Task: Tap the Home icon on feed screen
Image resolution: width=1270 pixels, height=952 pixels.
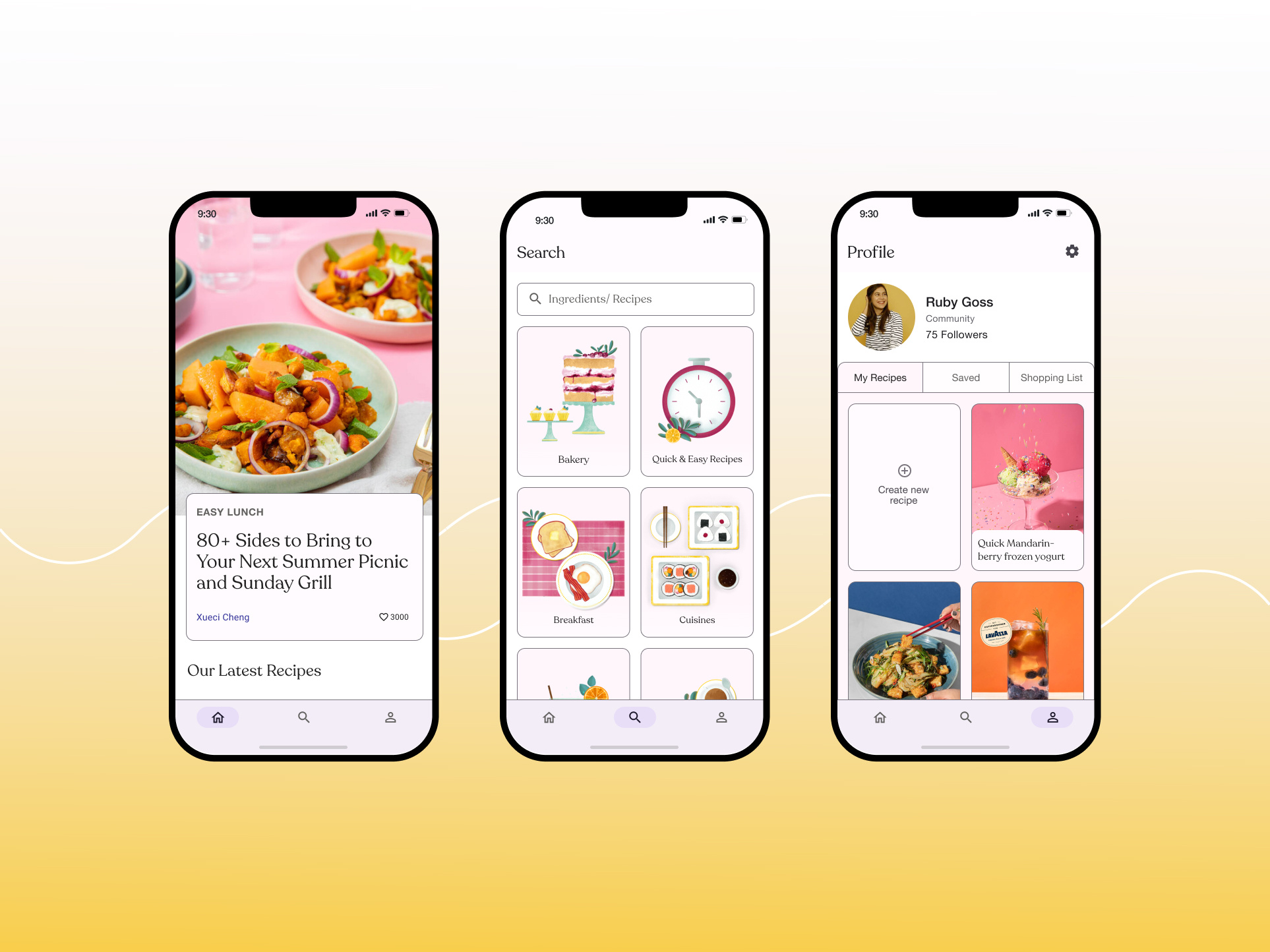Action: 219,717
